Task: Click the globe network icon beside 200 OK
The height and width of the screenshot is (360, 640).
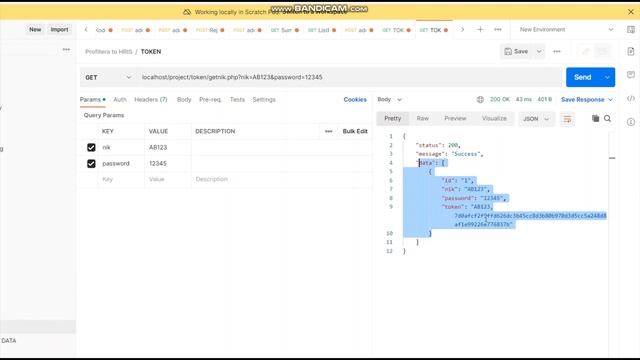Action: point(480,100)
